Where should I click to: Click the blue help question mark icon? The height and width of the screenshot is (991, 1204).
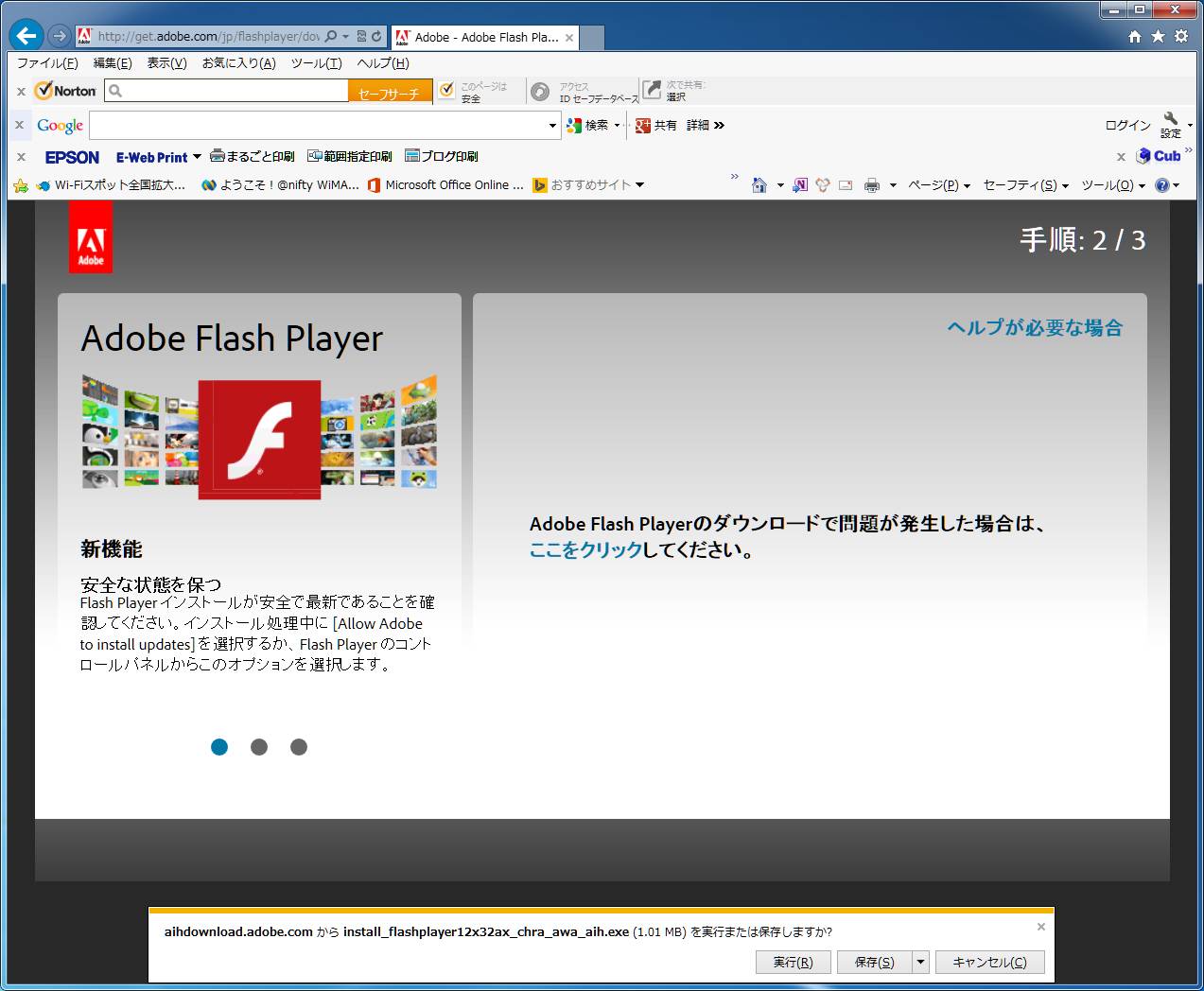[x=1162, y=185]
